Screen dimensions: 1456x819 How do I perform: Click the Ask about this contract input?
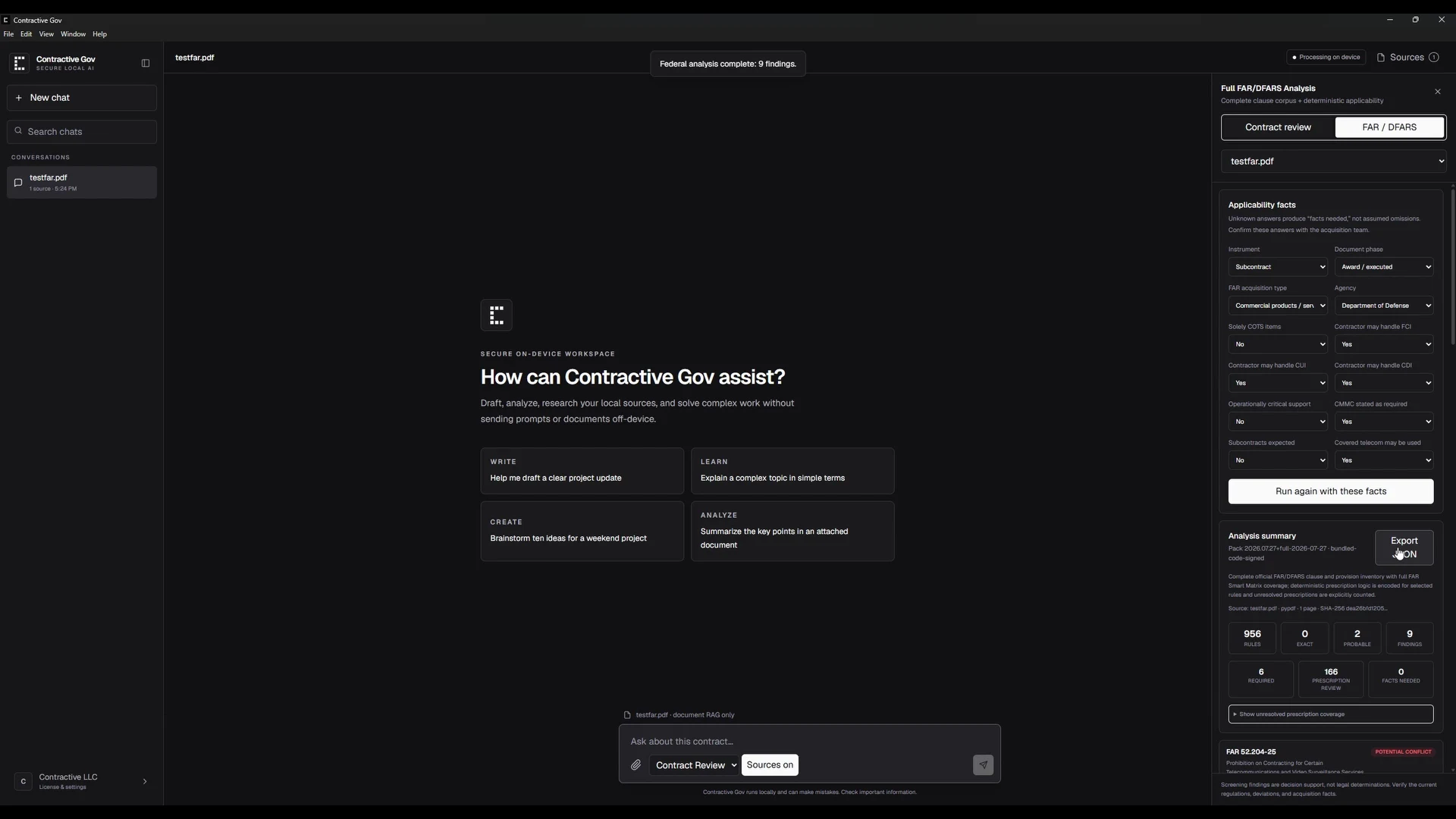809,742
